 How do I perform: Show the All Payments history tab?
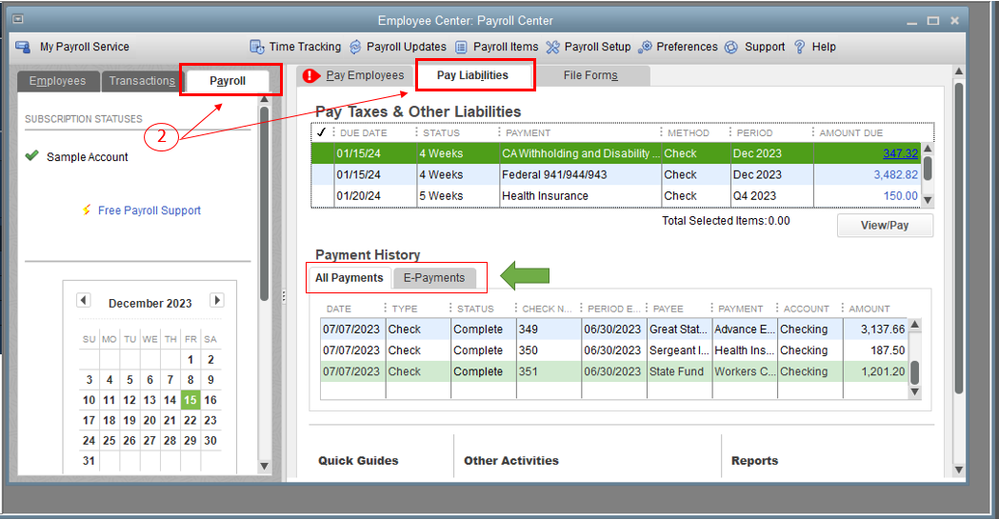coord(349,278)
